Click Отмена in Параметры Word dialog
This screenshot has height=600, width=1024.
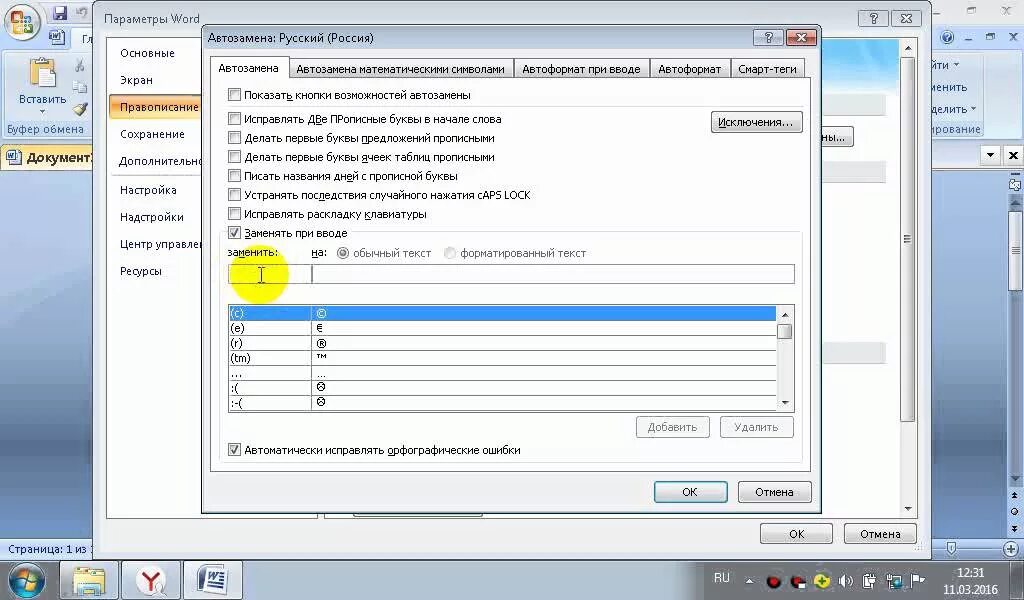(880, 534)
